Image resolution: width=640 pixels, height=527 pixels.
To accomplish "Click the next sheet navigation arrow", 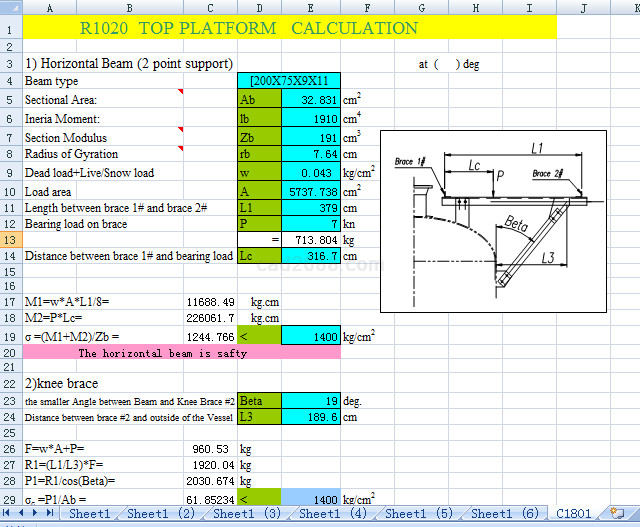I will click(x=36, y=513).
